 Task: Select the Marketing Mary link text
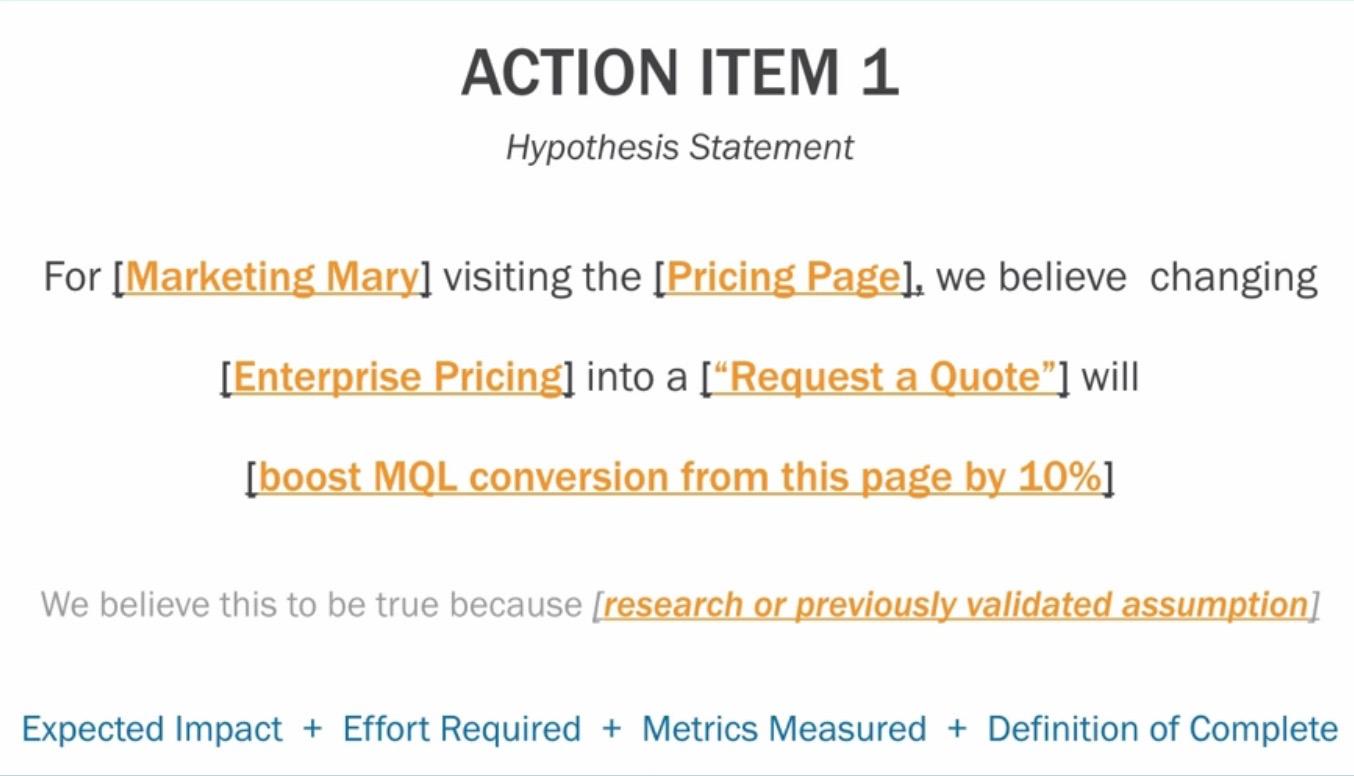point(272,277)
